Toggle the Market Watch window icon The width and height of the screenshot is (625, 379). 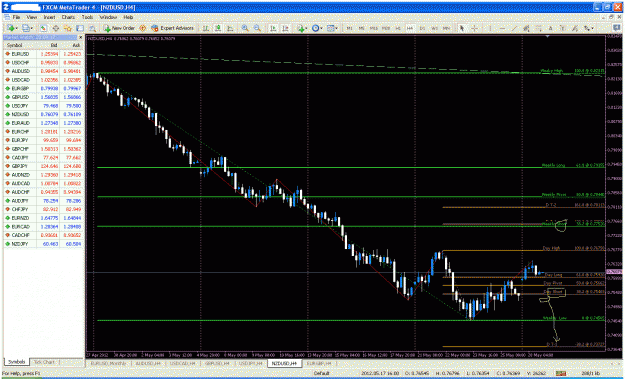43,28
